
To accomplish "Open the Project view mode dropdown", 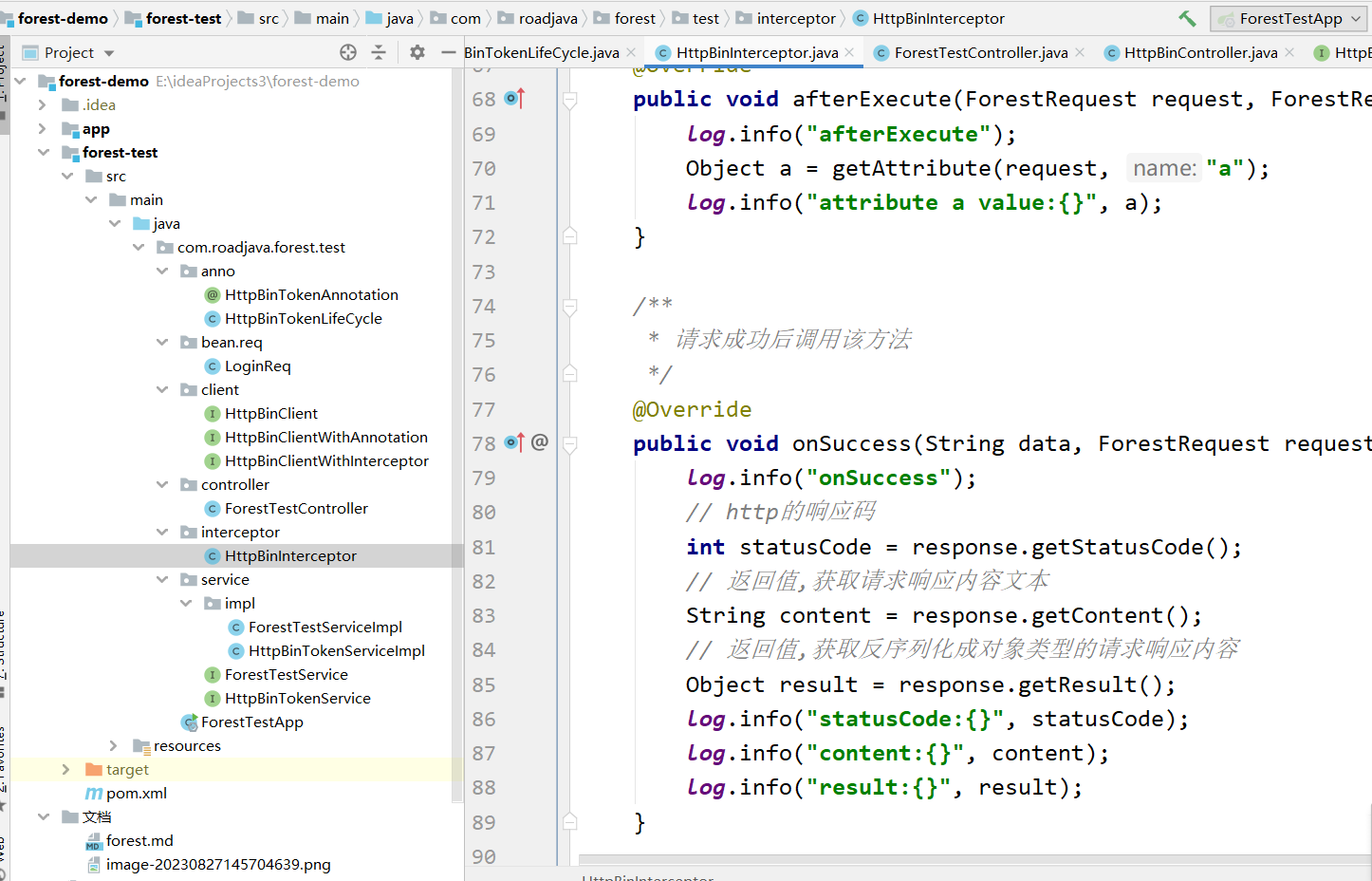I will coord(109,53).
